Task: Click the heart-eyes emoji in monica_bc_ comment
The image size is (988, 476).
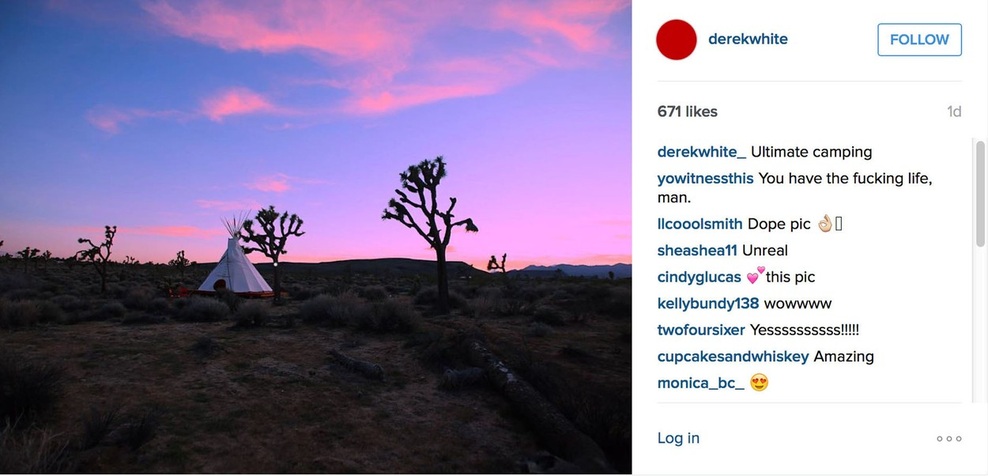Action: [759, 383]
